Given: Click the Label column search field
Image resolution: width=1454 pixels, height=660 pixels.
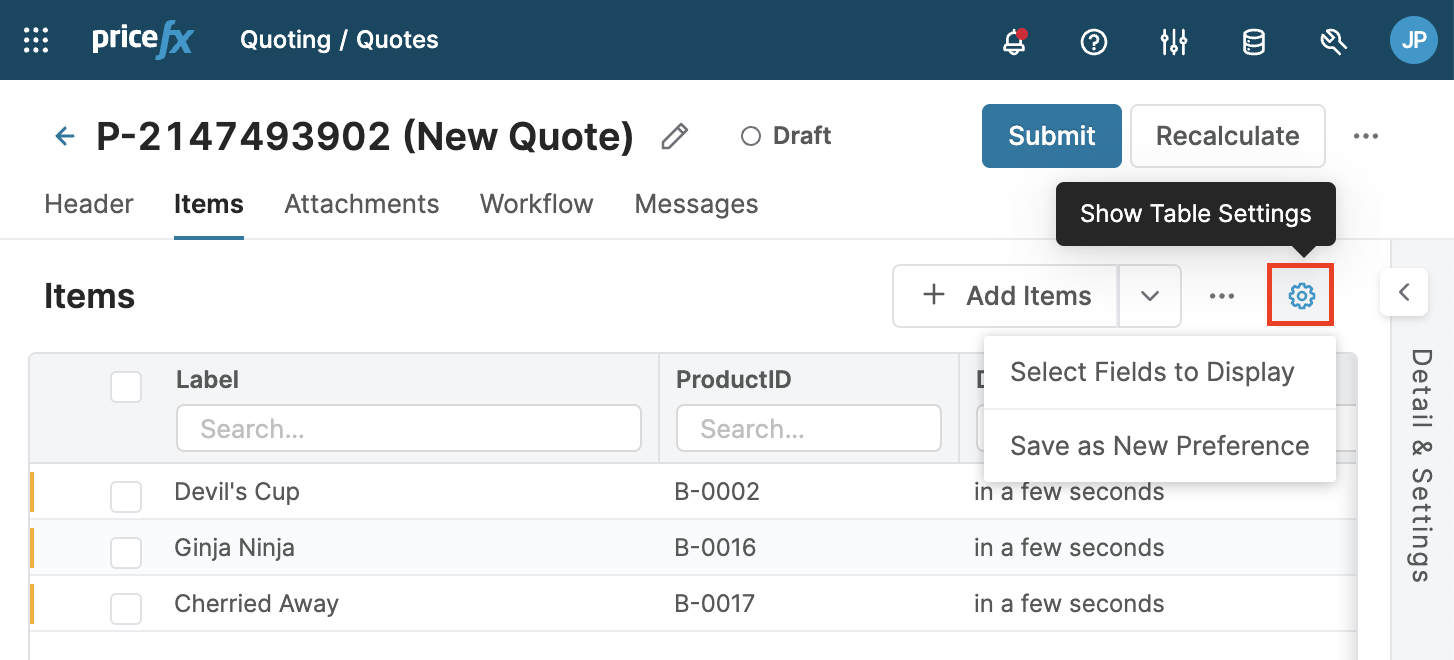Looking at the screenshot, I should [408, 429].
